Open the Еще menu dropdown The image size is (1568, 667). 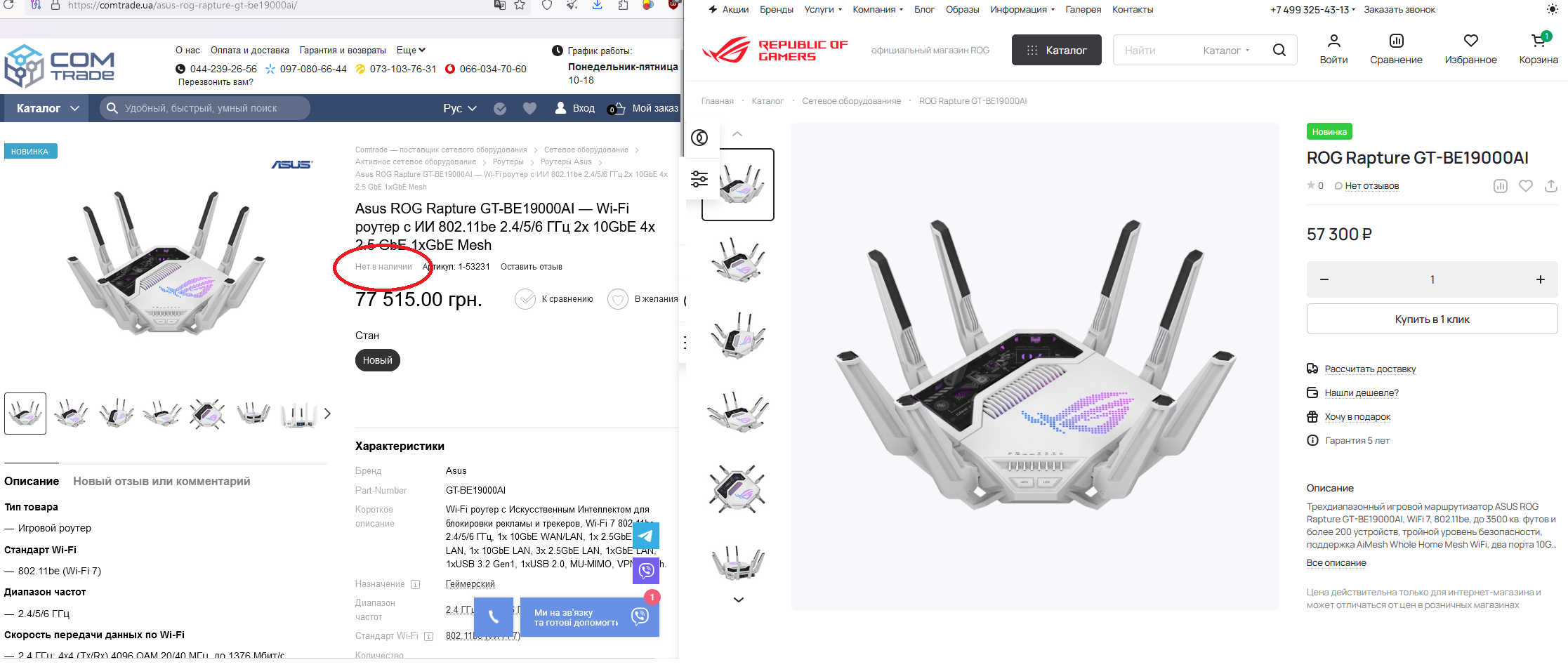(411, 51)
